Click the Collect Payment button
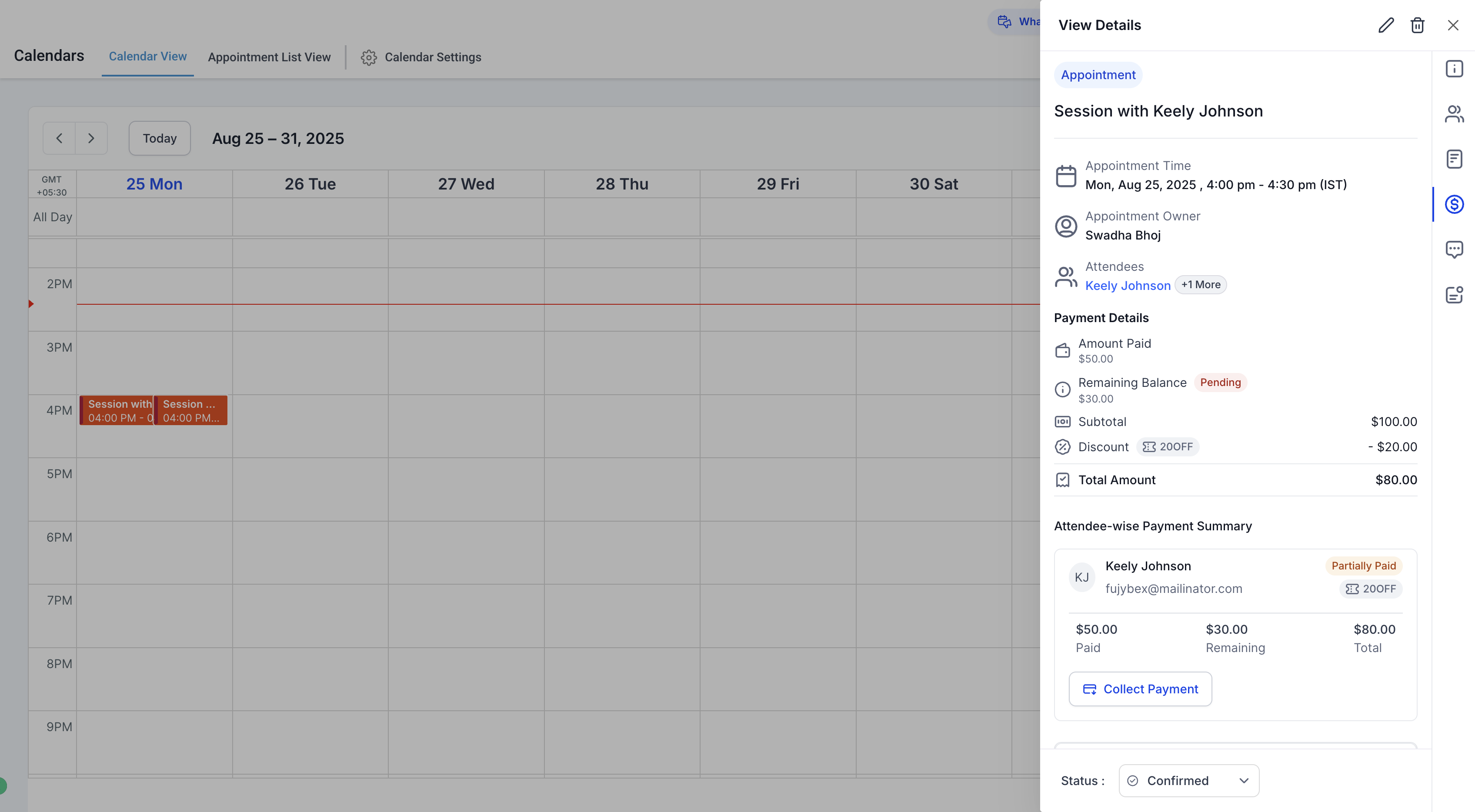The width and height of the screenshot is (1475, 812). (1140, 689)
